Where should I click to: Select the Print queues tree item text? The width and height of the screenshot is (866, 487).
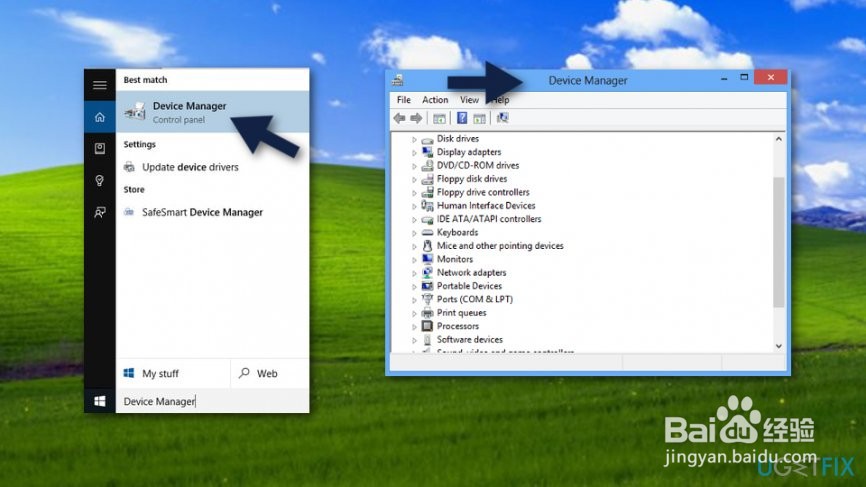[461, 313]
